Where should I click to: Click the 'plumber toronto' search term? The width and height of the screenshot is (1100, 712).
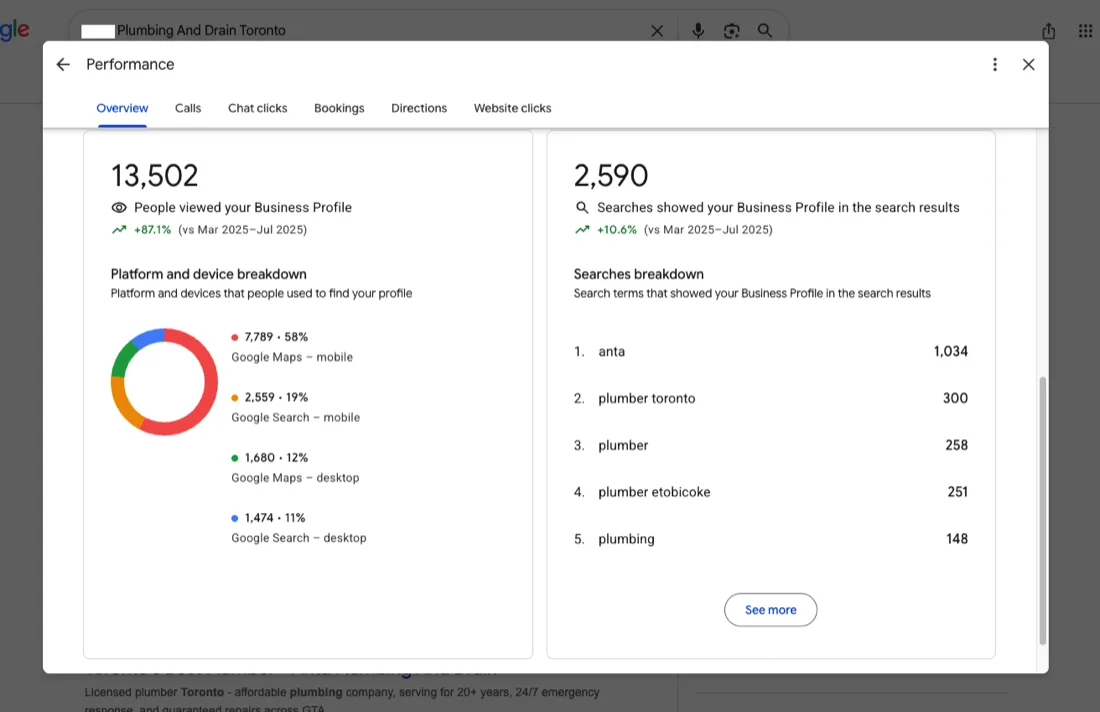[x=647, y=398]
